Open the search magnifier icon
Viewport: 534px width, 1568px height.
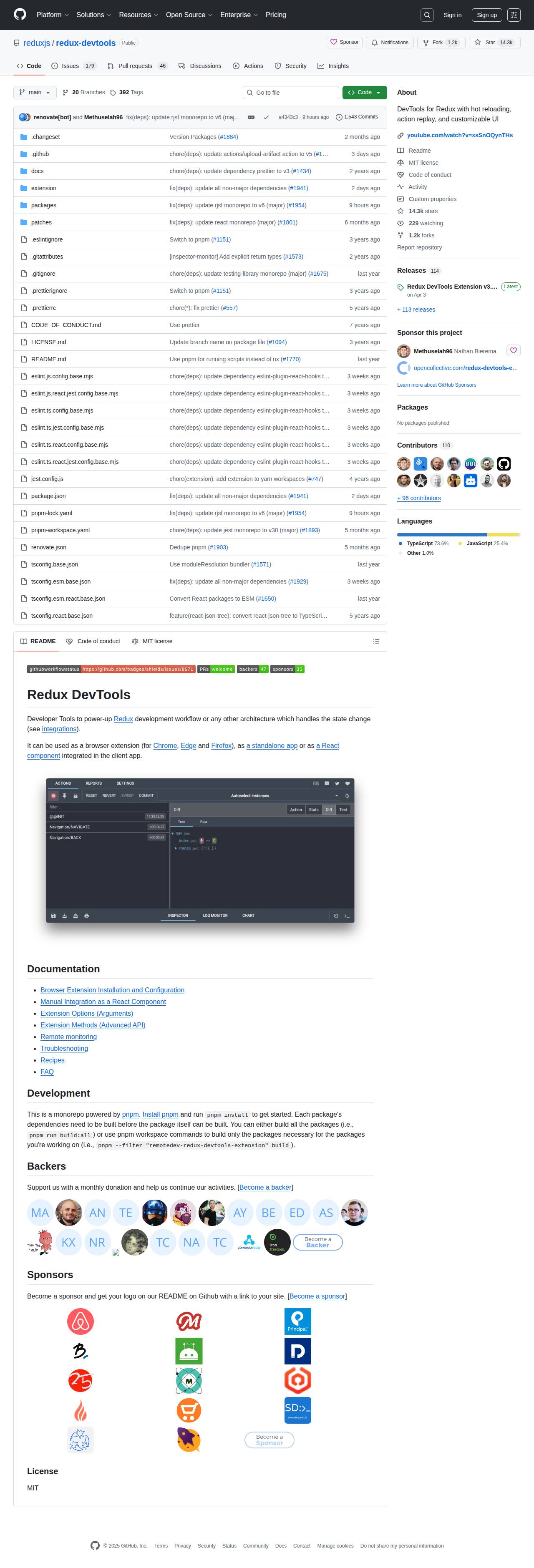pyautogui.click(x=427, y=15)
